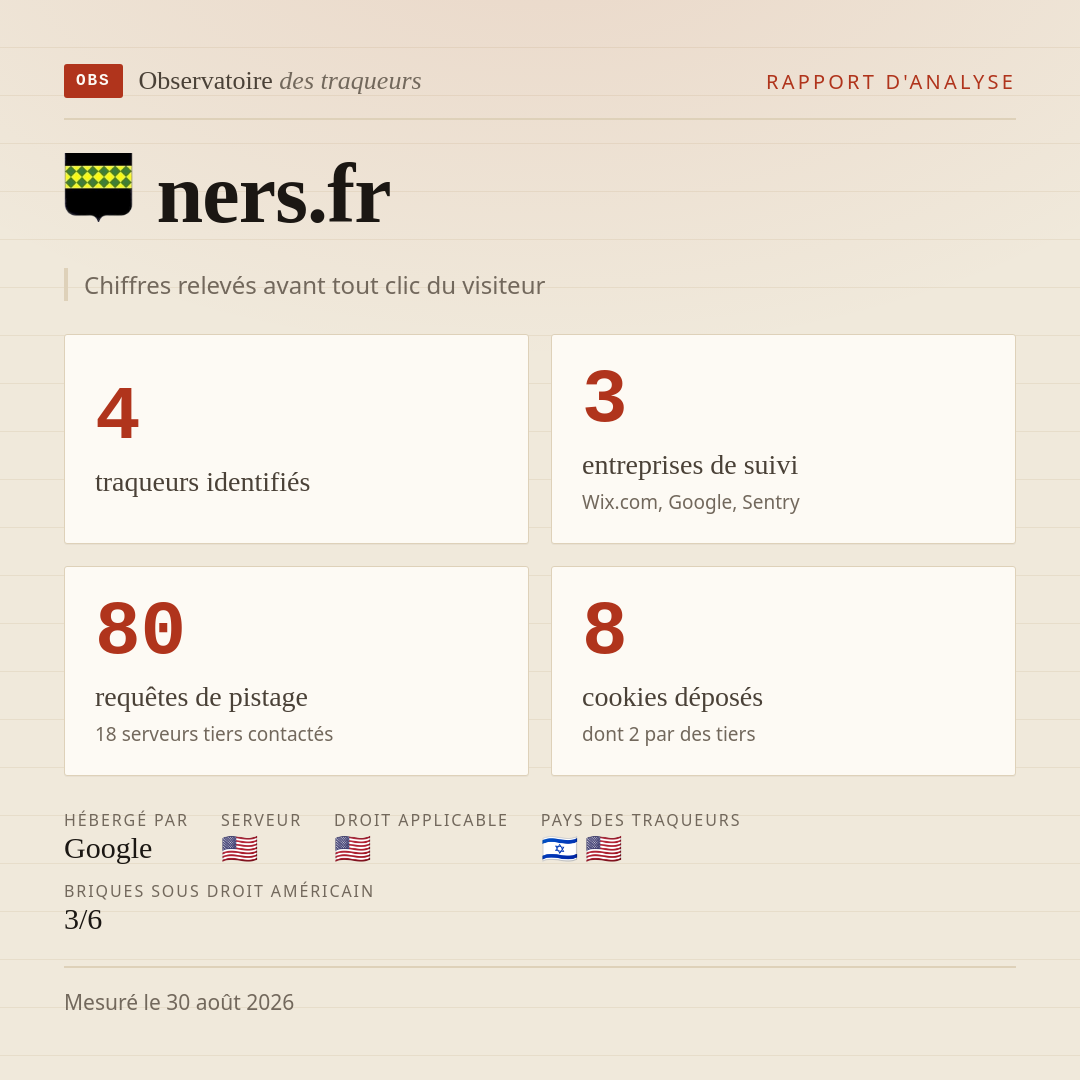Click the 'Briques sous droit américain' label
This screenshot has height=1080, width=1080.
click(219, 891)
